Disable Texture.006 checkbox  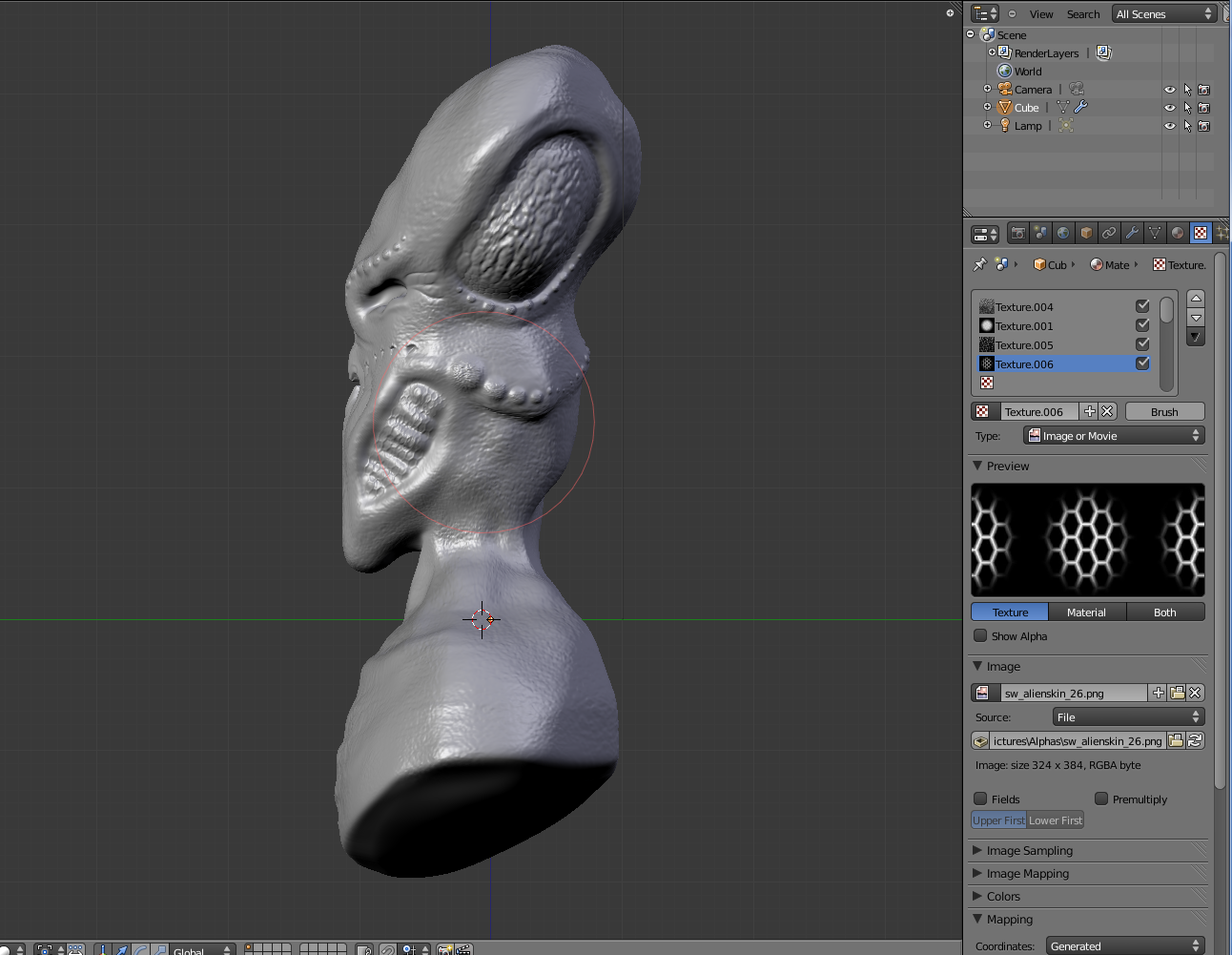[x=1142, y=363]
